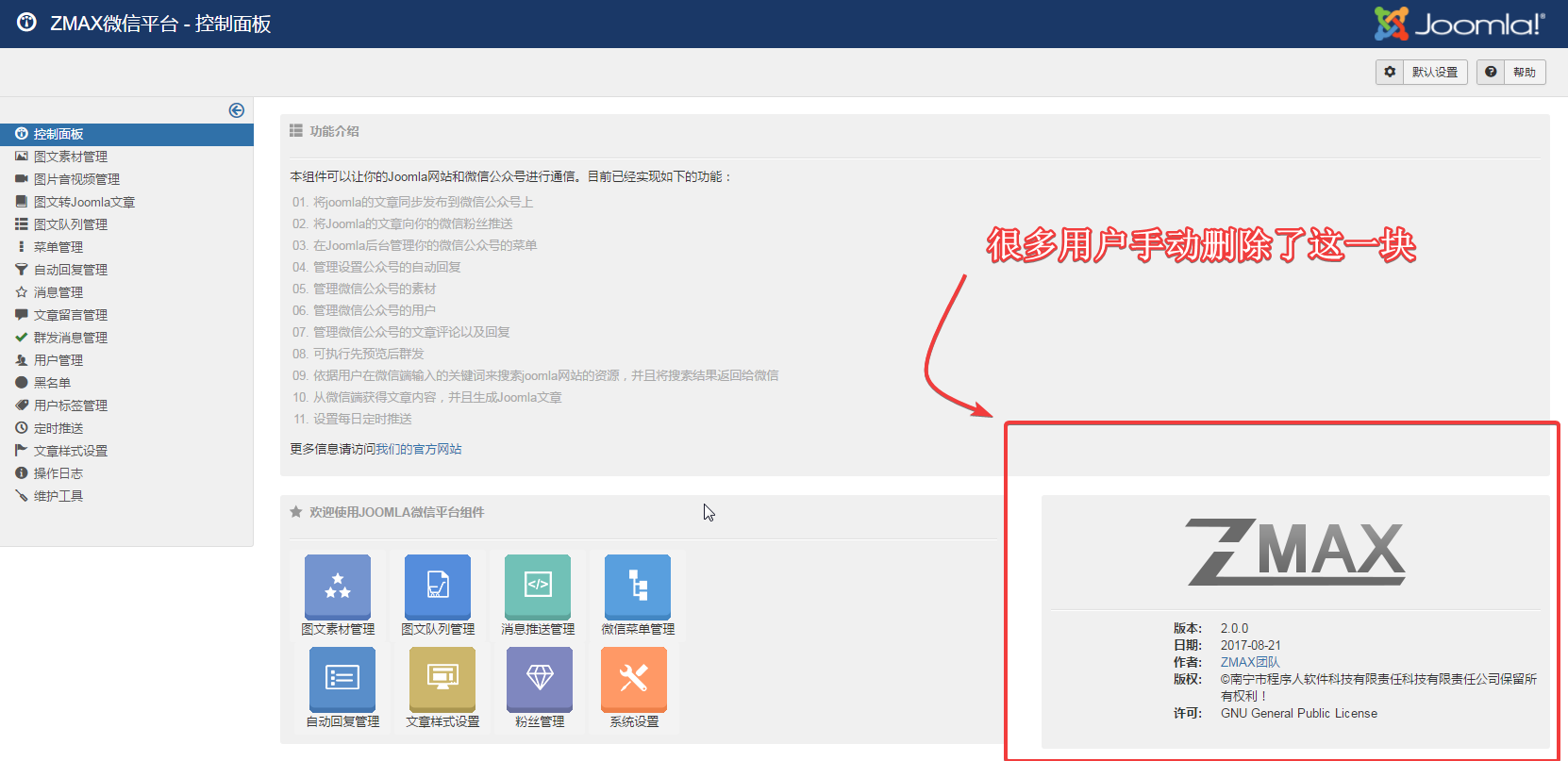Click the 默认设置 button label
This screenshot has height=761, width=1568.
click(1435, 73)
